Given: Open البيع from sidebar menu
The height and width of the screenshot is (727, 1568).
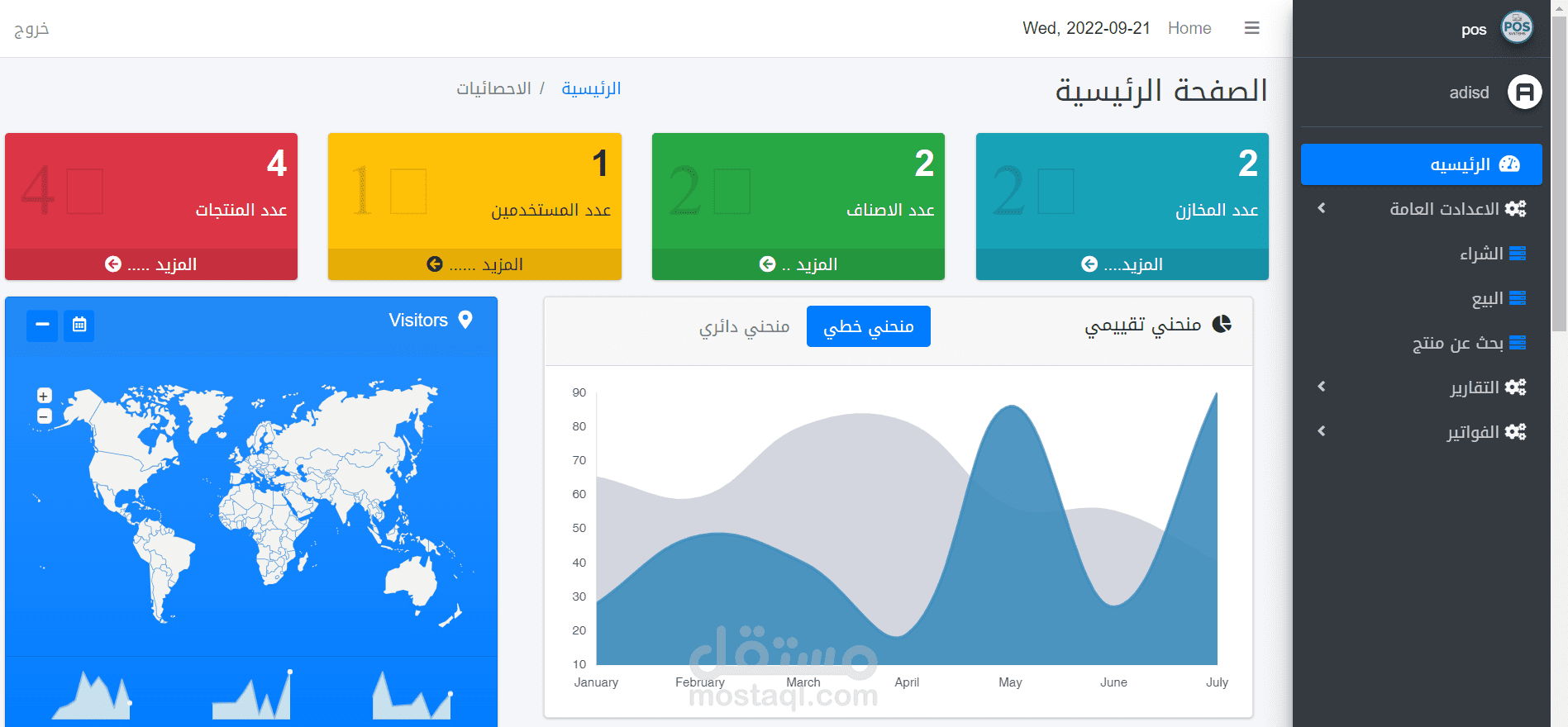Looking at the screenshot, I should [x=1422, y=298].
